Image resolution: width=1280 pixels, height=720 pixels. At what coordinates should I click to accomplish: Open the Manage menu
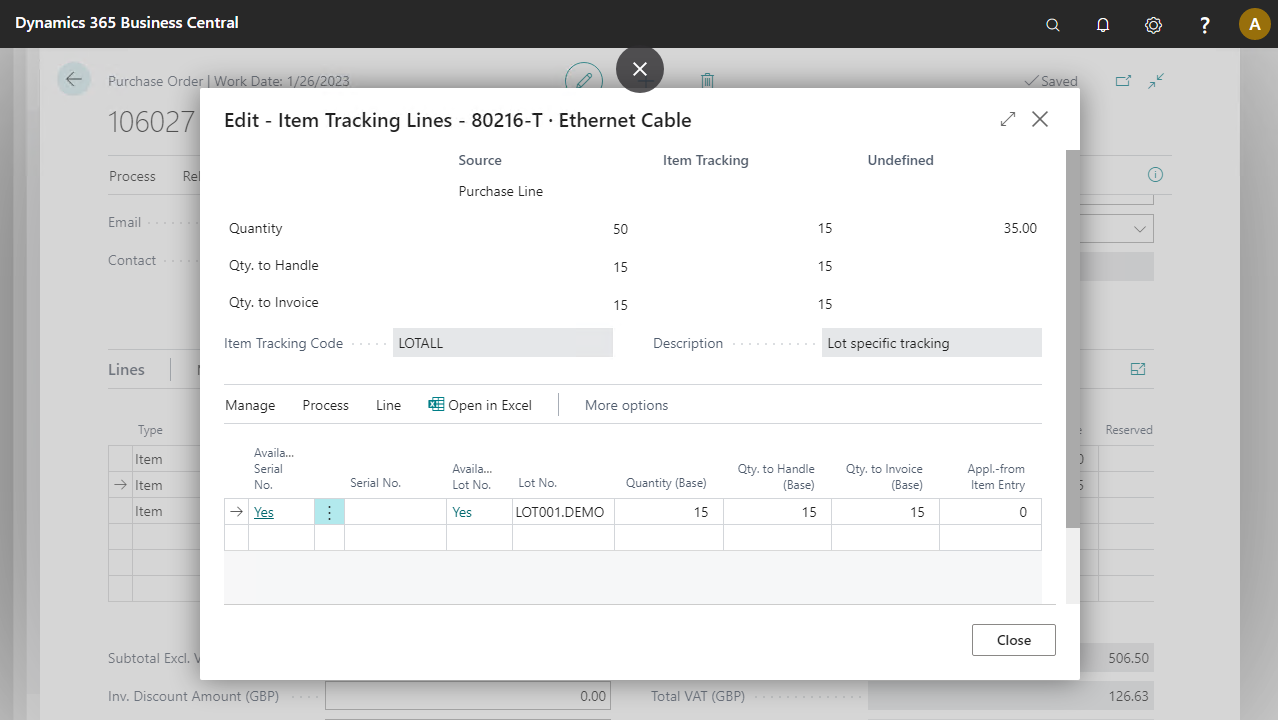point(250,405)
